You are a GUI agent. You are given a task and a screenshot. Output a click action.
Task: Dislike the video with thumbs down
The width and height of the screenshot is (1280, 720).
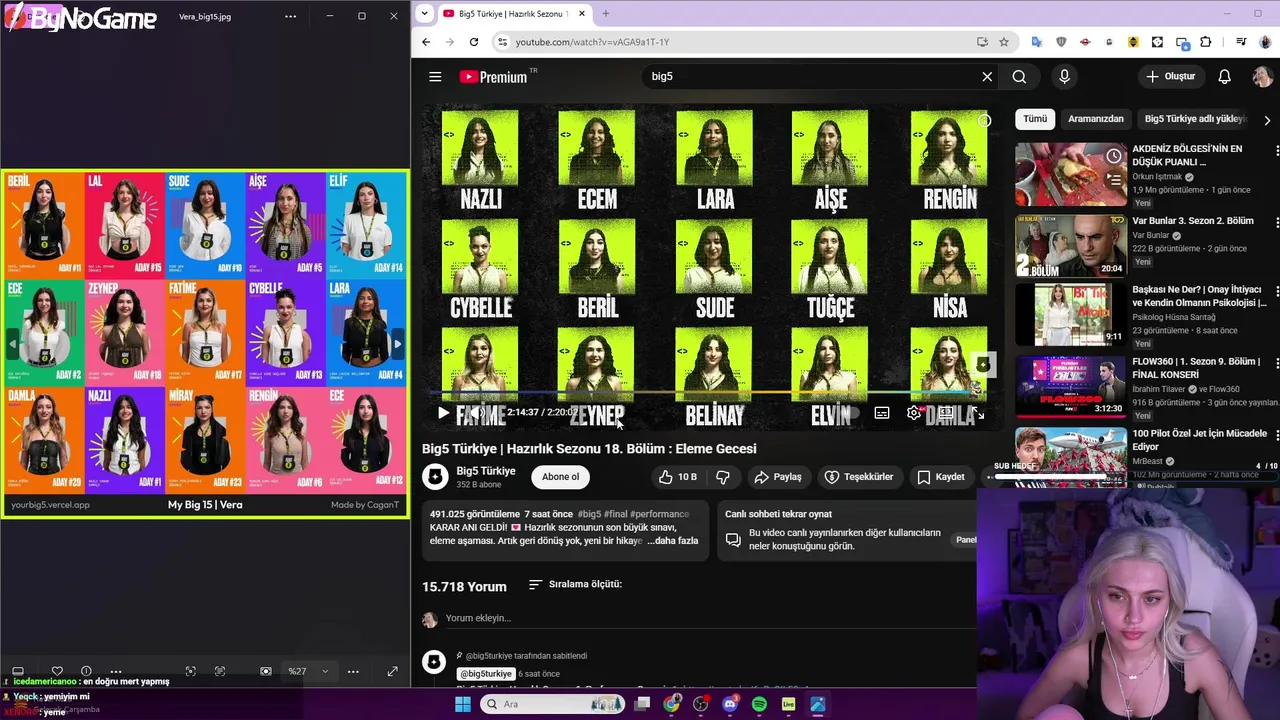tap(723, 477)
